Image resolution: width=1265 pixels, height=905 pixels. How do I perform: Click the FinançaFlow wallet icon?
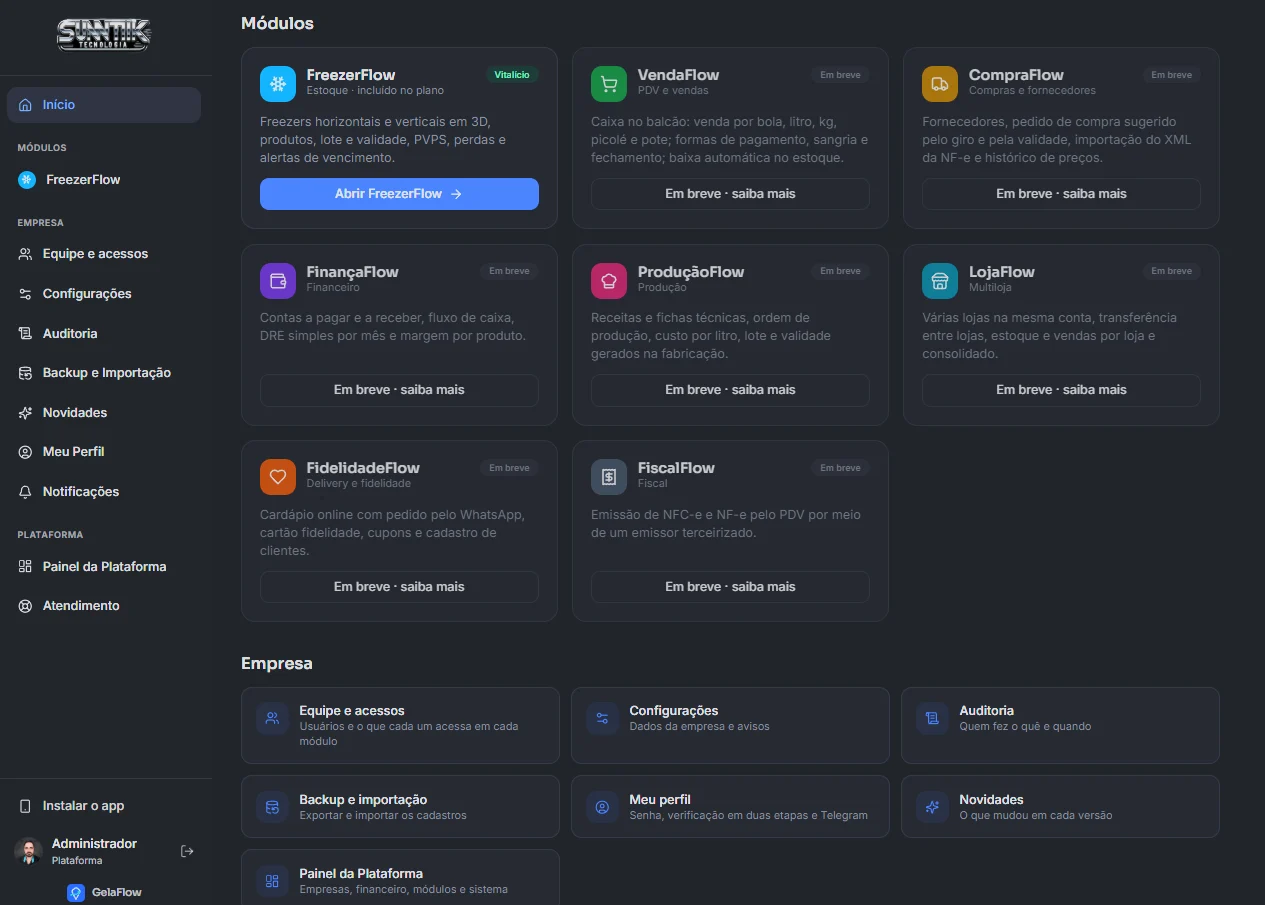[x=278, y=281]
